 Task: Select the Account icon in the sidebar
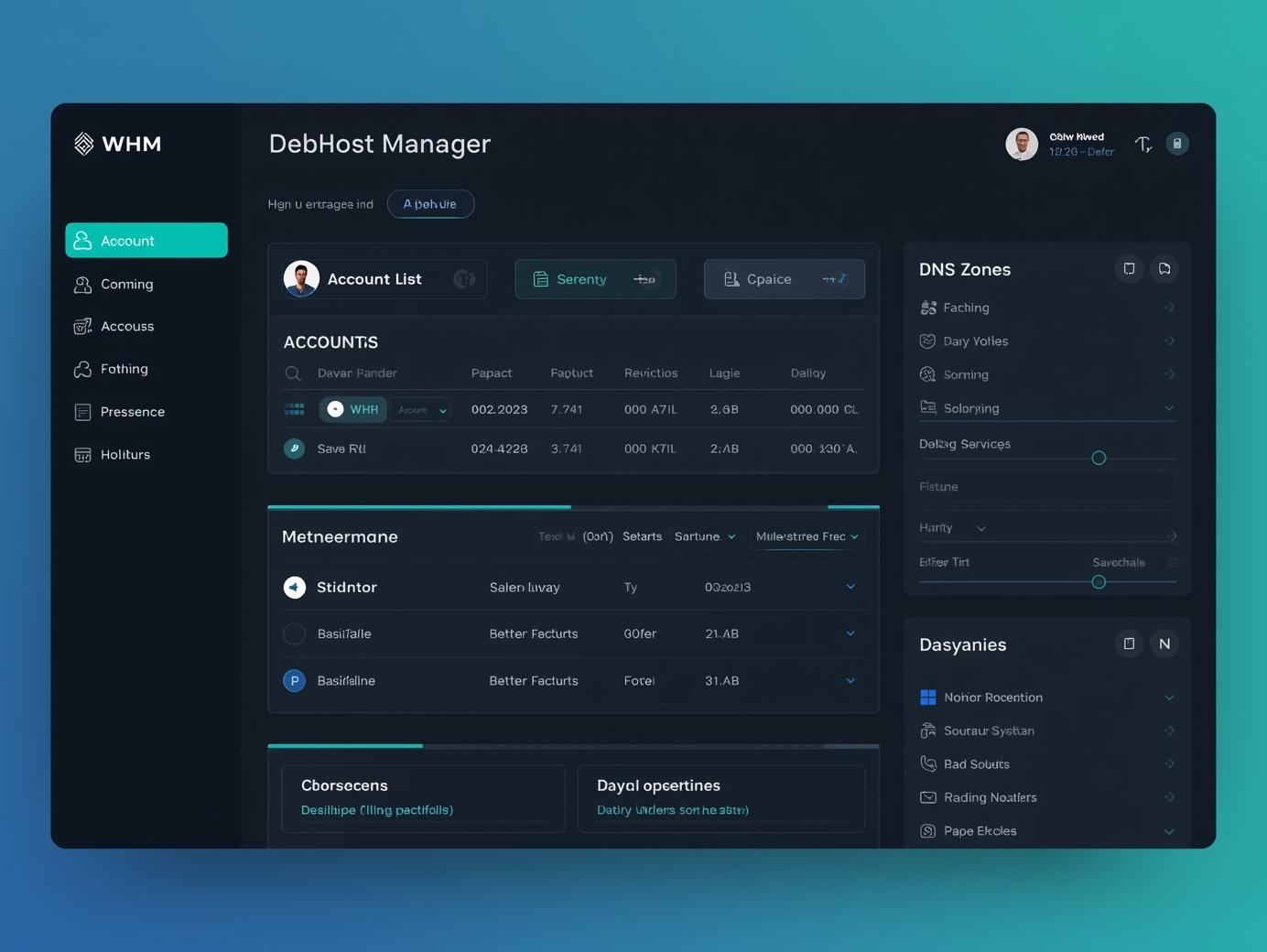83,240
